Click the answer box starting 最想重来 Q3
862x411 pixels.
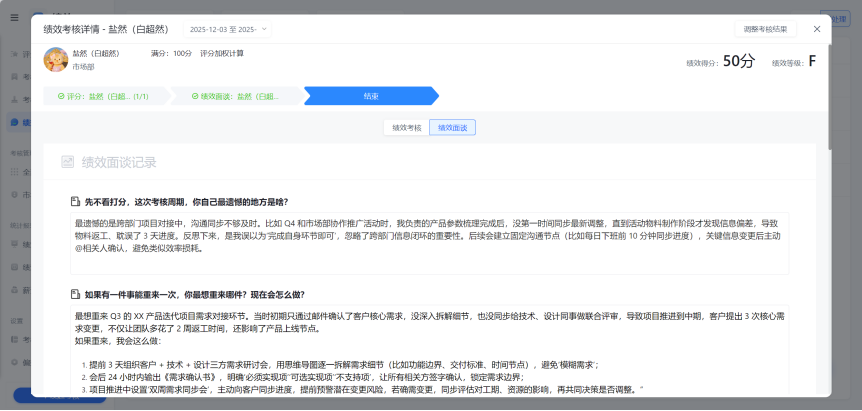pyautogui.click(x=429, y=351)
